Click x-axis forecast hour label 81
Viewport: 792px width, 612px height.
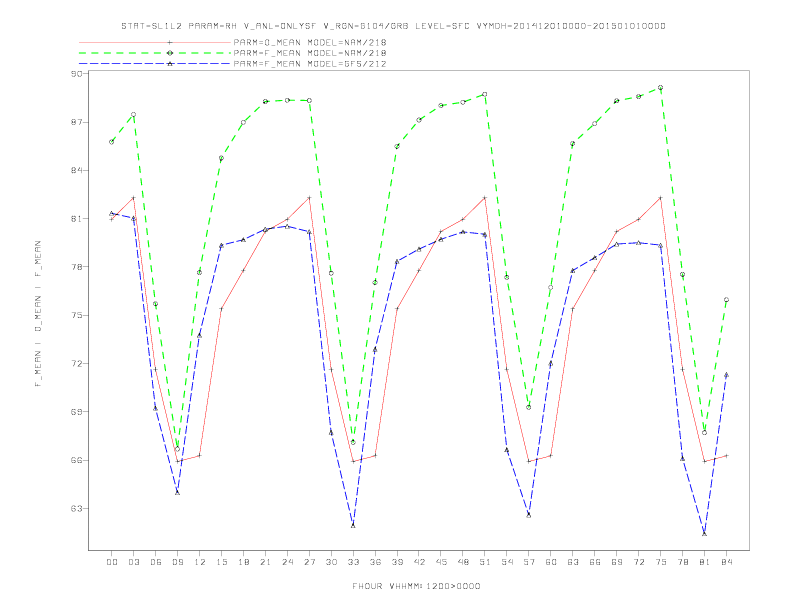(705, 562)
